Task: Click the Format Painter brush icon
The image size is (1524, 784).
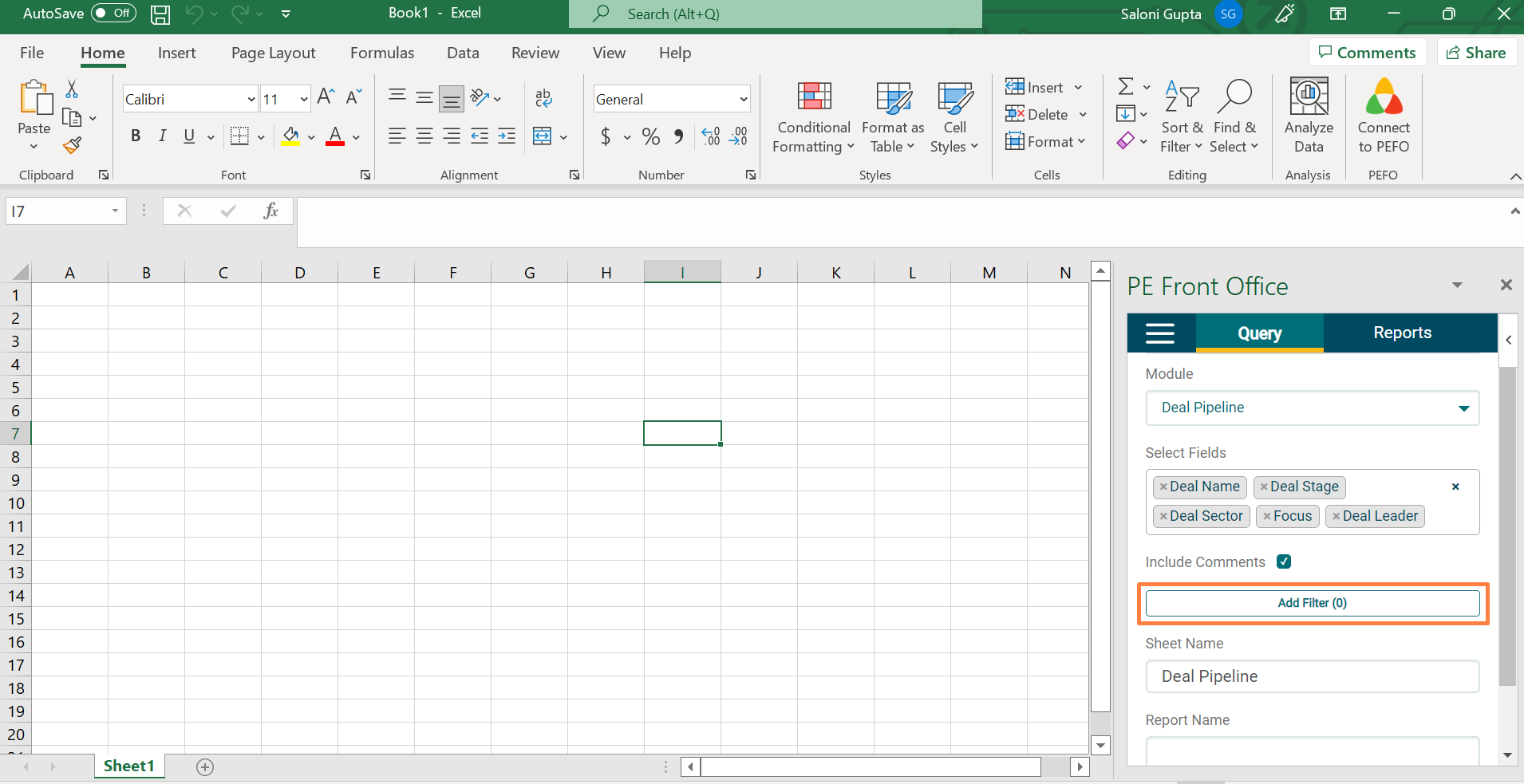Action: [x=72, y=146]
